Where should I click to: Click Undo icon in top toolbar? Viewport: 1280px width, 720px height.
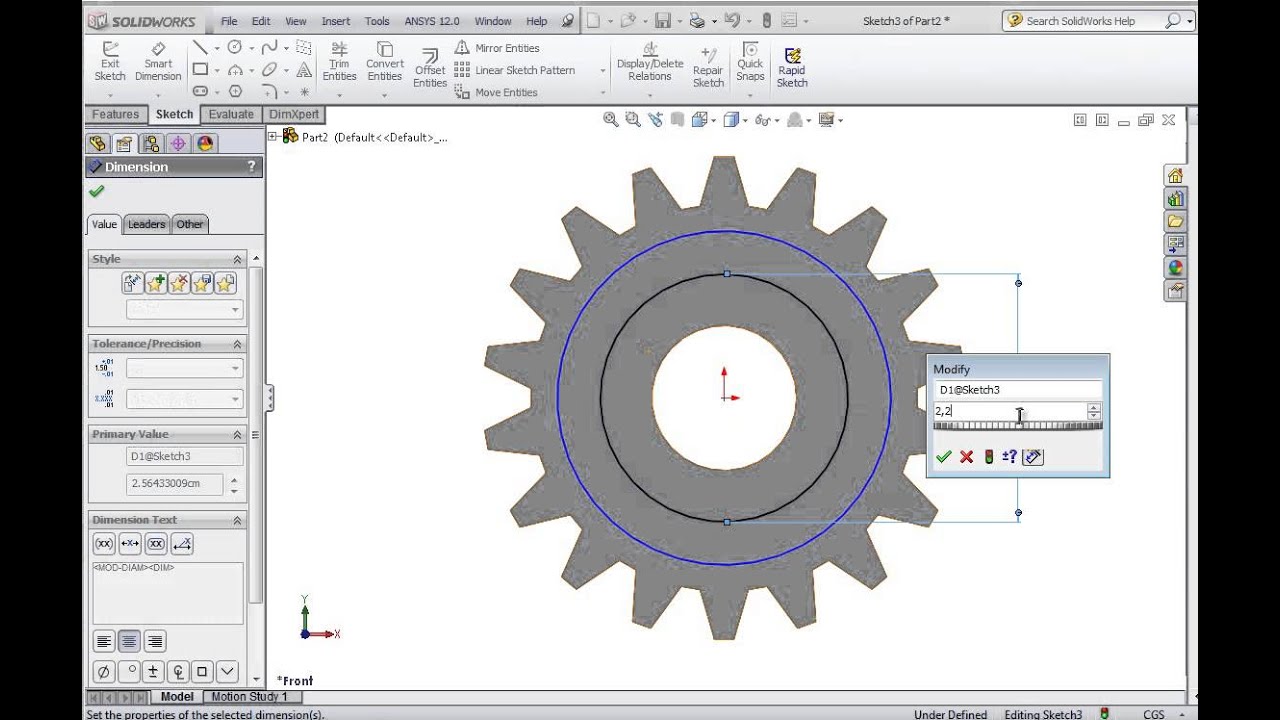coord(732,20)
